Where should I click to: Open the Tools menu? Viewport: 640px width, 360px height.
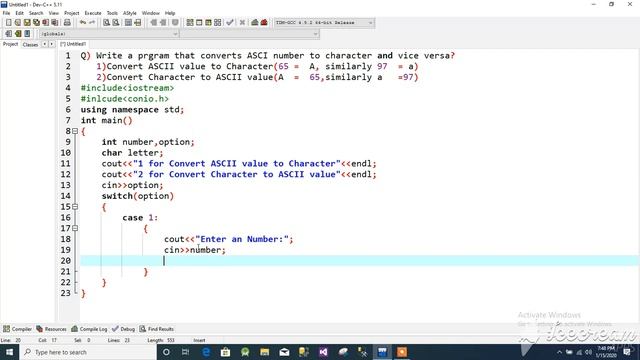point(112,13)
